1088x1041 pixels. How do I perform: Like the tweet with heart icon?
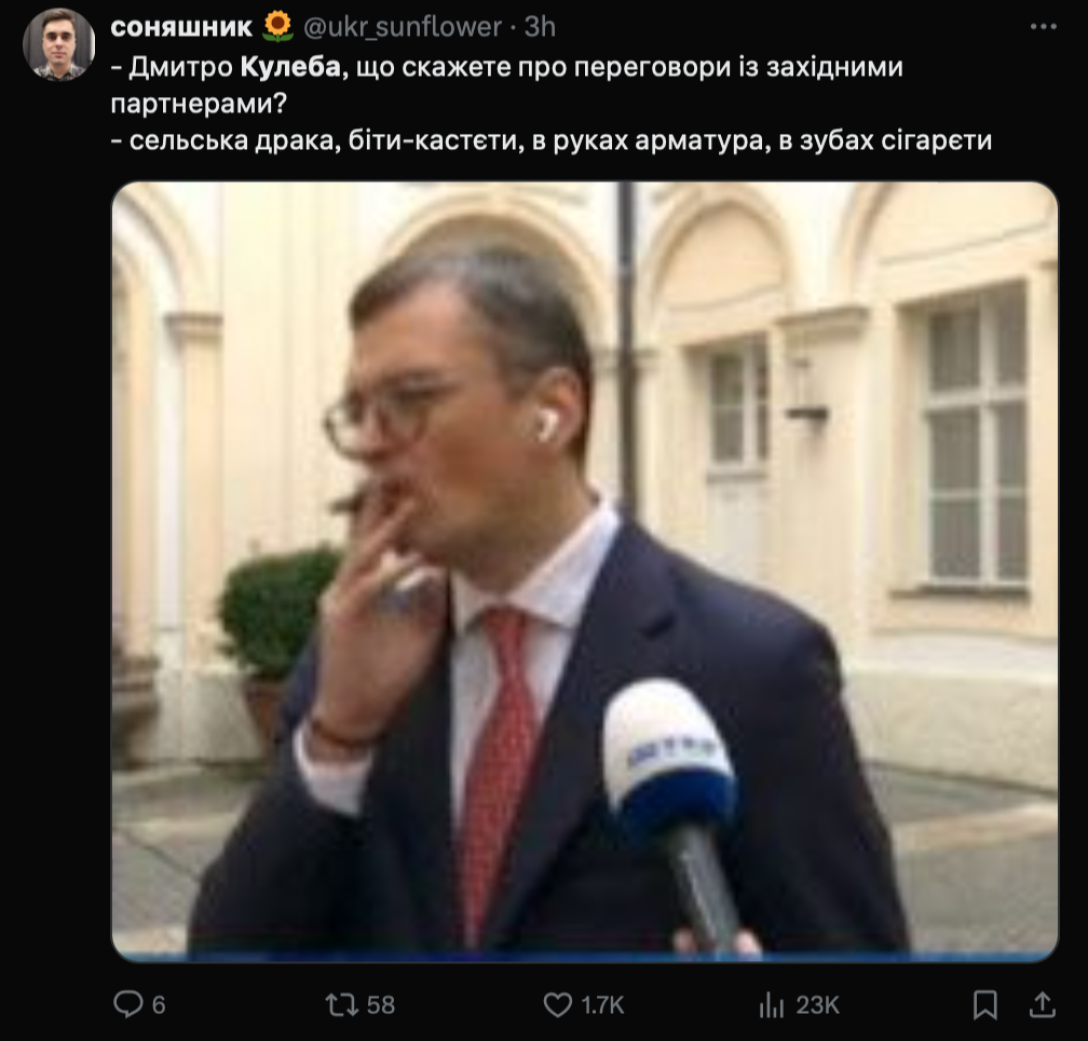[557, 1005]
